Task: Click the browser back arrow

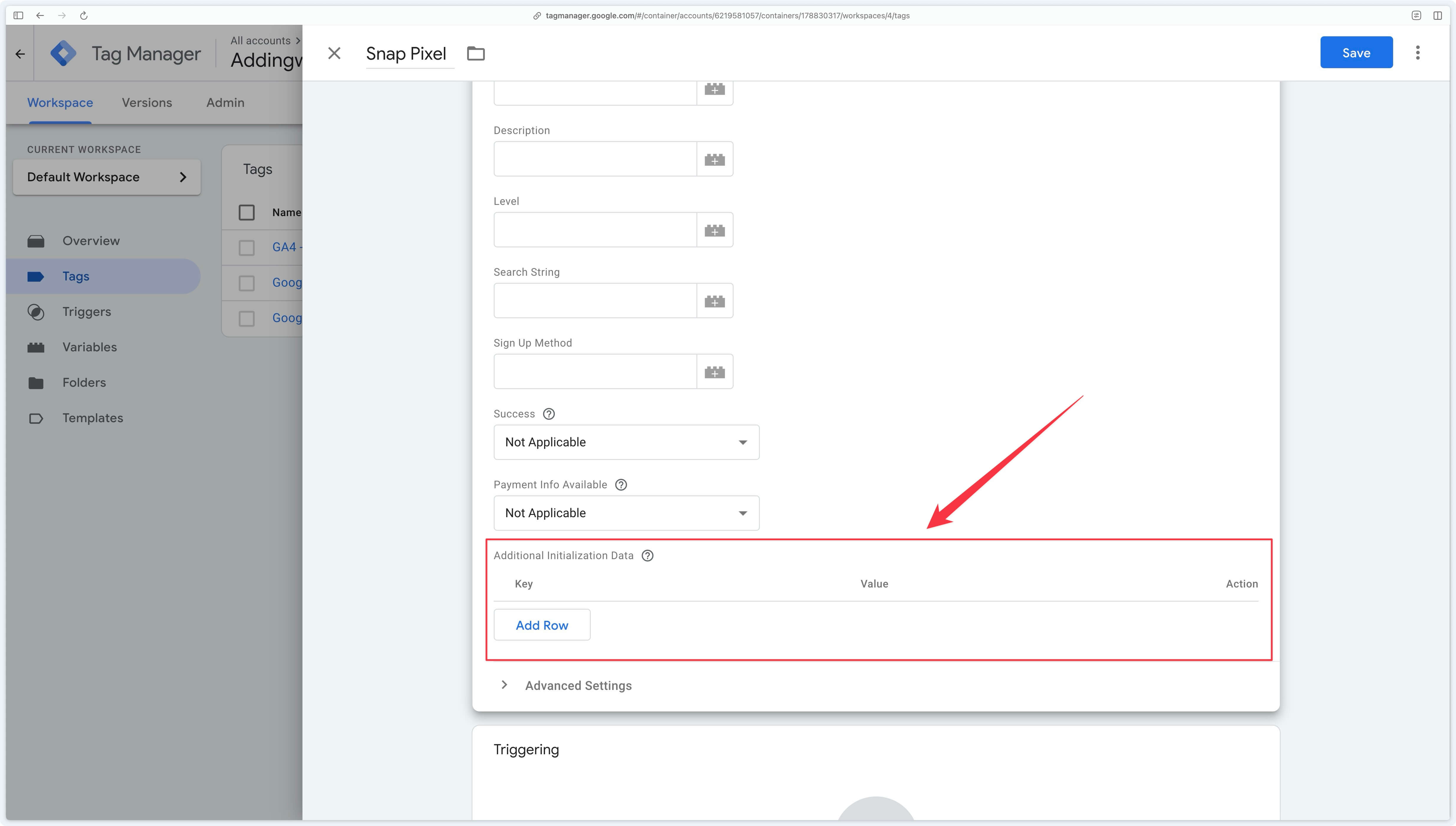Action: click(40, 15)
